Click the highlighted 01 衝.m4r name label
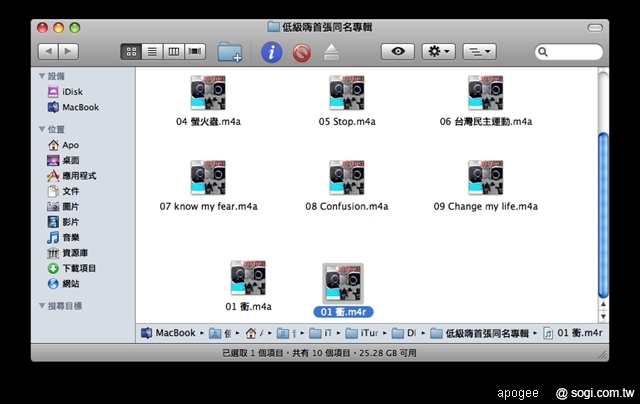Screen dimensions: 640x404 click(x=343, y=312)
